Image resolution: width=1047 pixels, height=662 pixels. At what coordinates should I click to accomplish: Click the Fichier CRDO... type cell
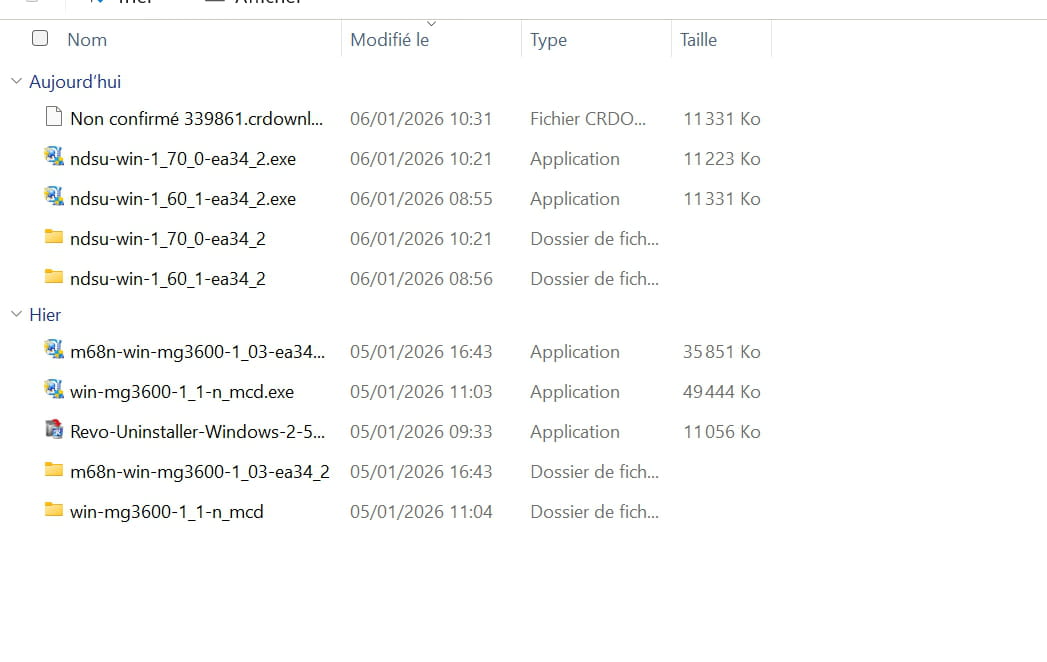[587, 119]
